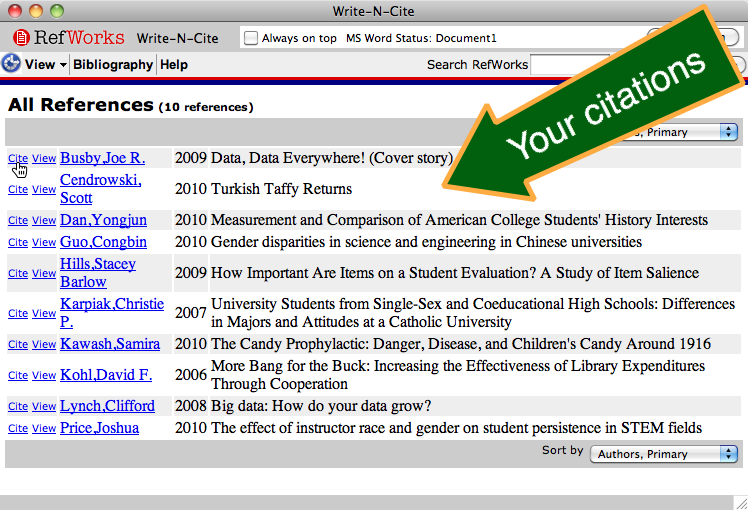View the Kohl, David F. reference
The height and width of the screenshot is (510, 748).
tap(44, 375)
